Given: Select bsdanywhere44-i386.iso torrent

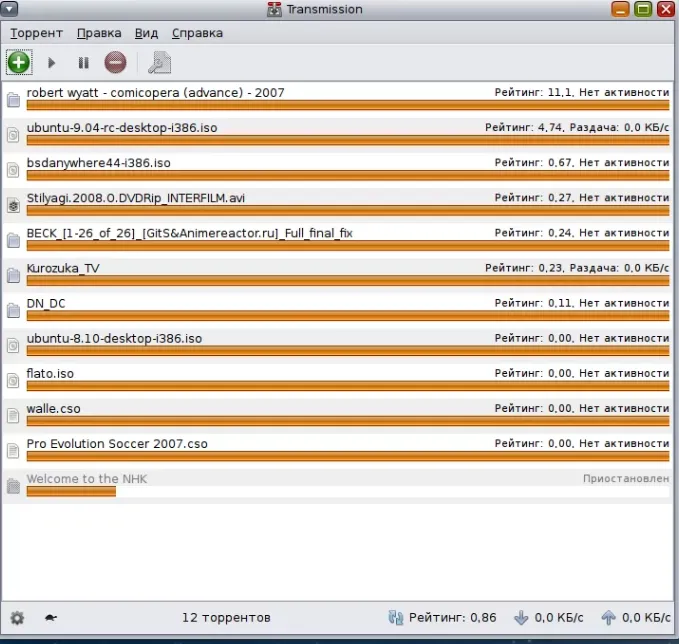Looking at the screenshot, I should [x=338, y=170].
